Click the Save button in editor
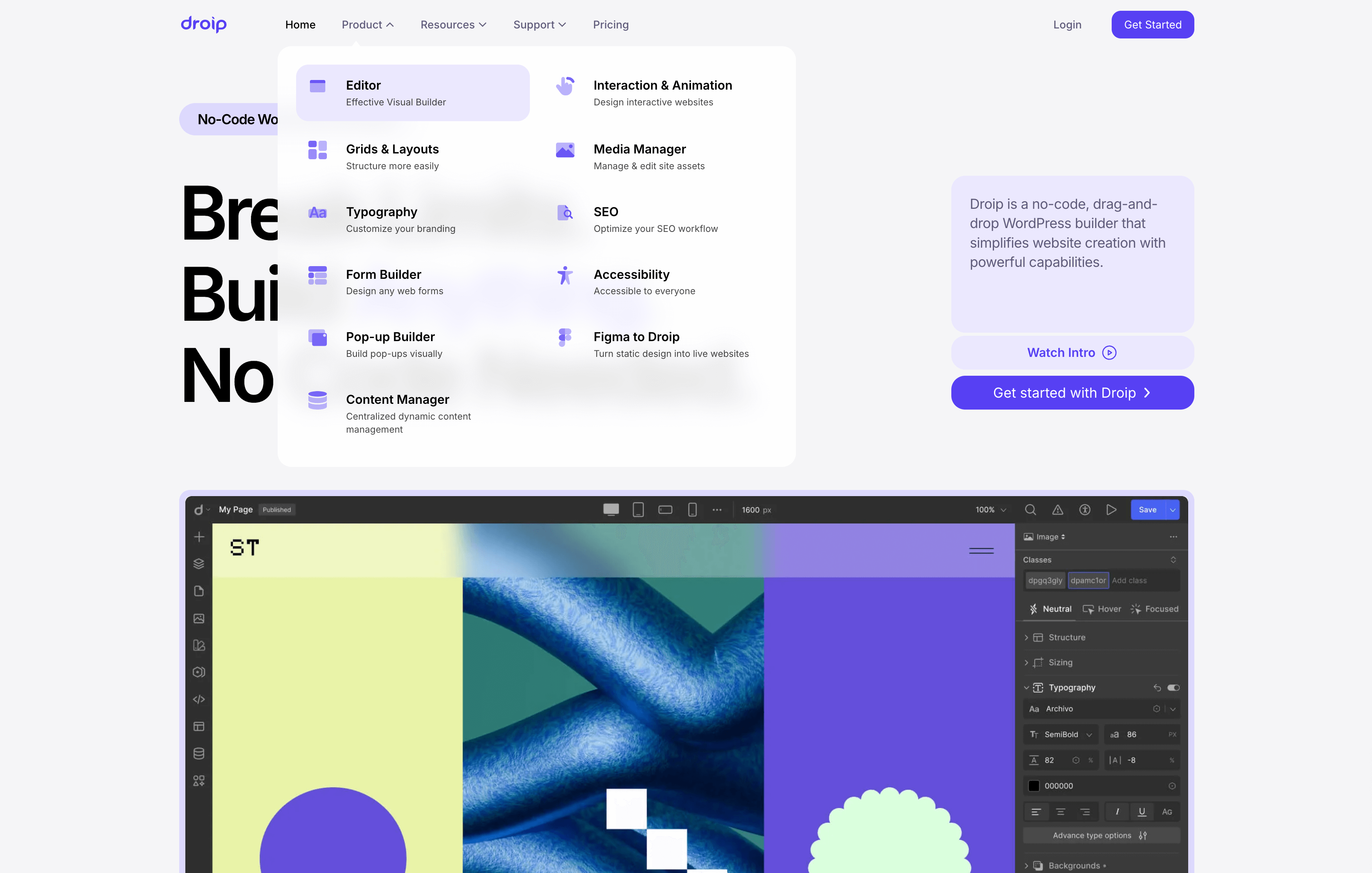The height and width of the screenshot is (873, 1372). [1147, 510]
